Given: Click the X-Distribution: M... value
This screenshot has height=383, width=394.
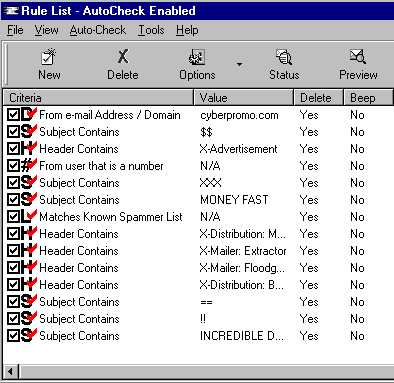Looking at the screenshot, I should click(x=242, y=234).
